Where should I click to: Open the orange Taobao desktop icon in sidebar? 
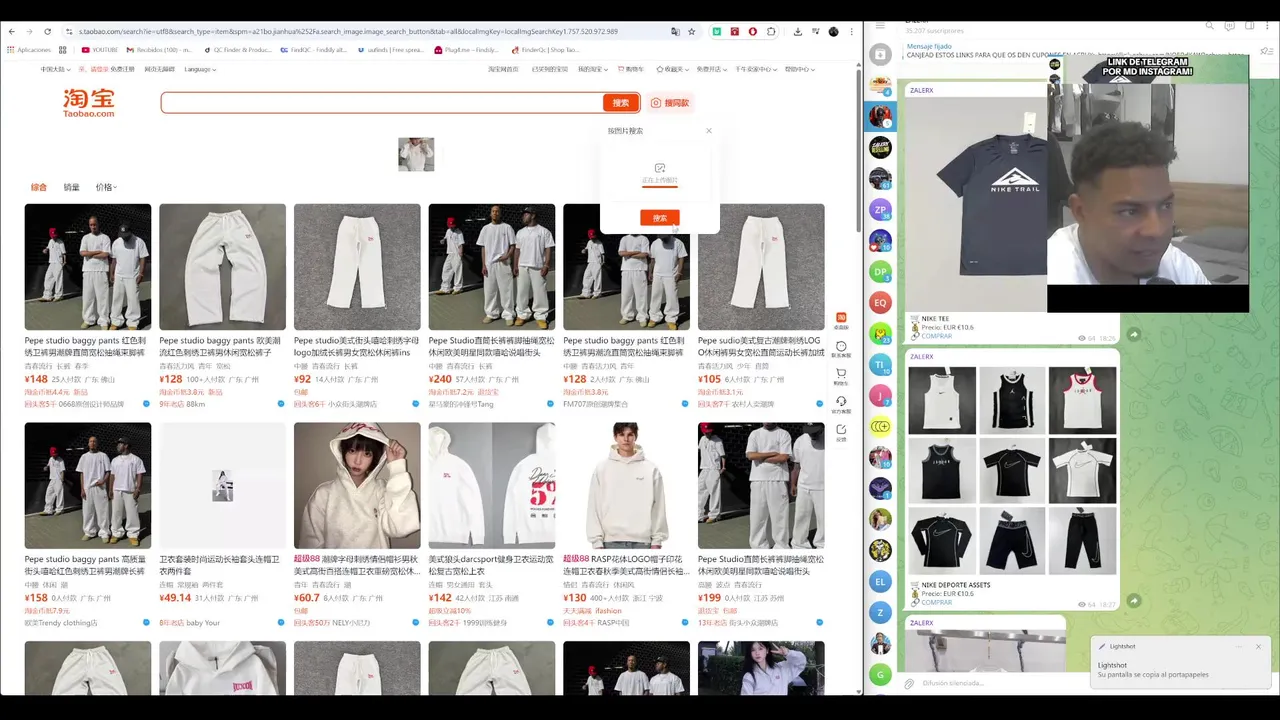[841, 319]
